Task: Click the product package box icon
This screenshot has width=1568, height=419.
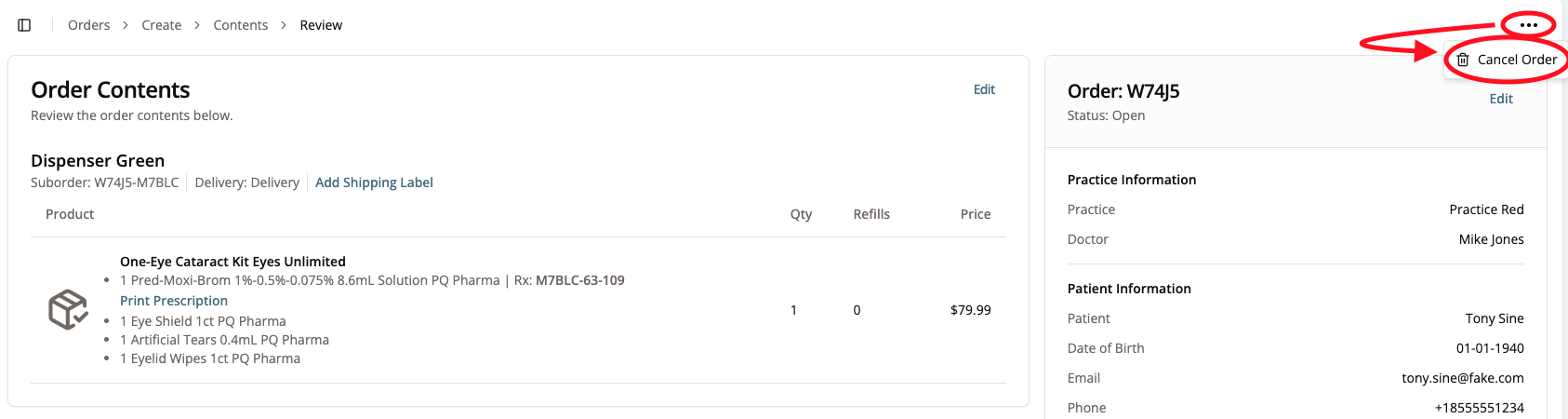Action: pos(68,309)
